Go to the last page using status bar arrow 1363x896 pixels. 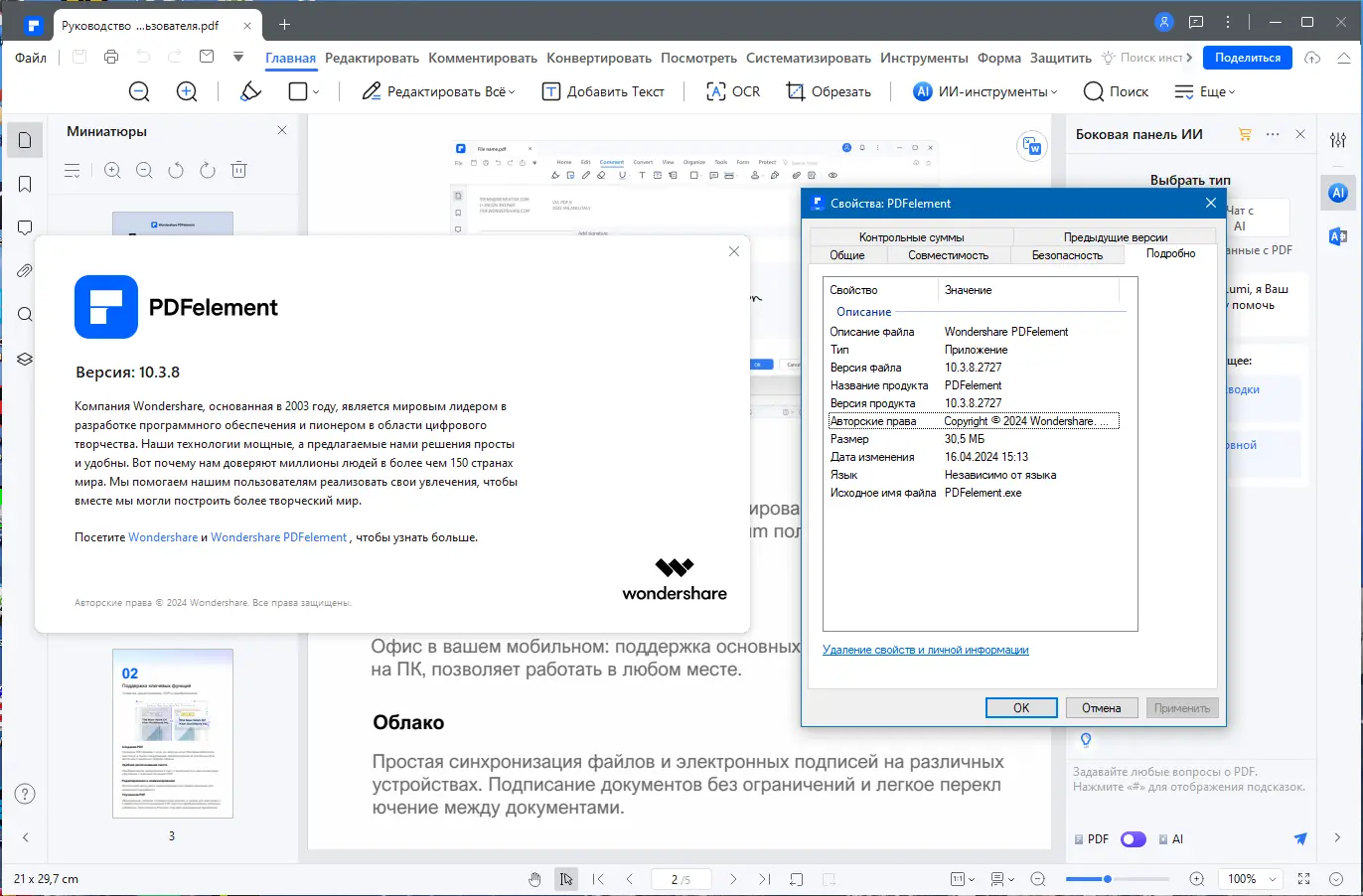click(764, 879)
